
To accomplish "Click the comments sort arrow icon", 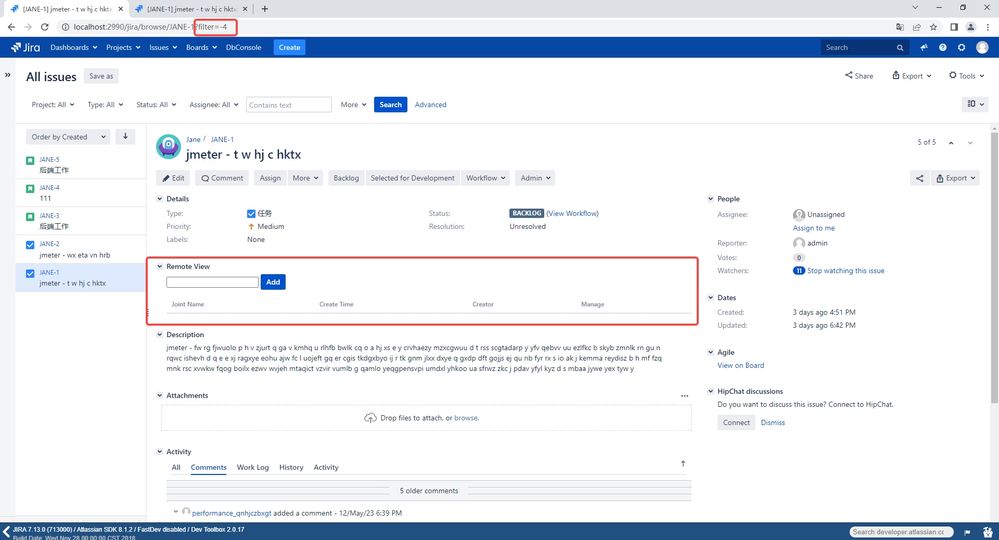I will point(683,464).
